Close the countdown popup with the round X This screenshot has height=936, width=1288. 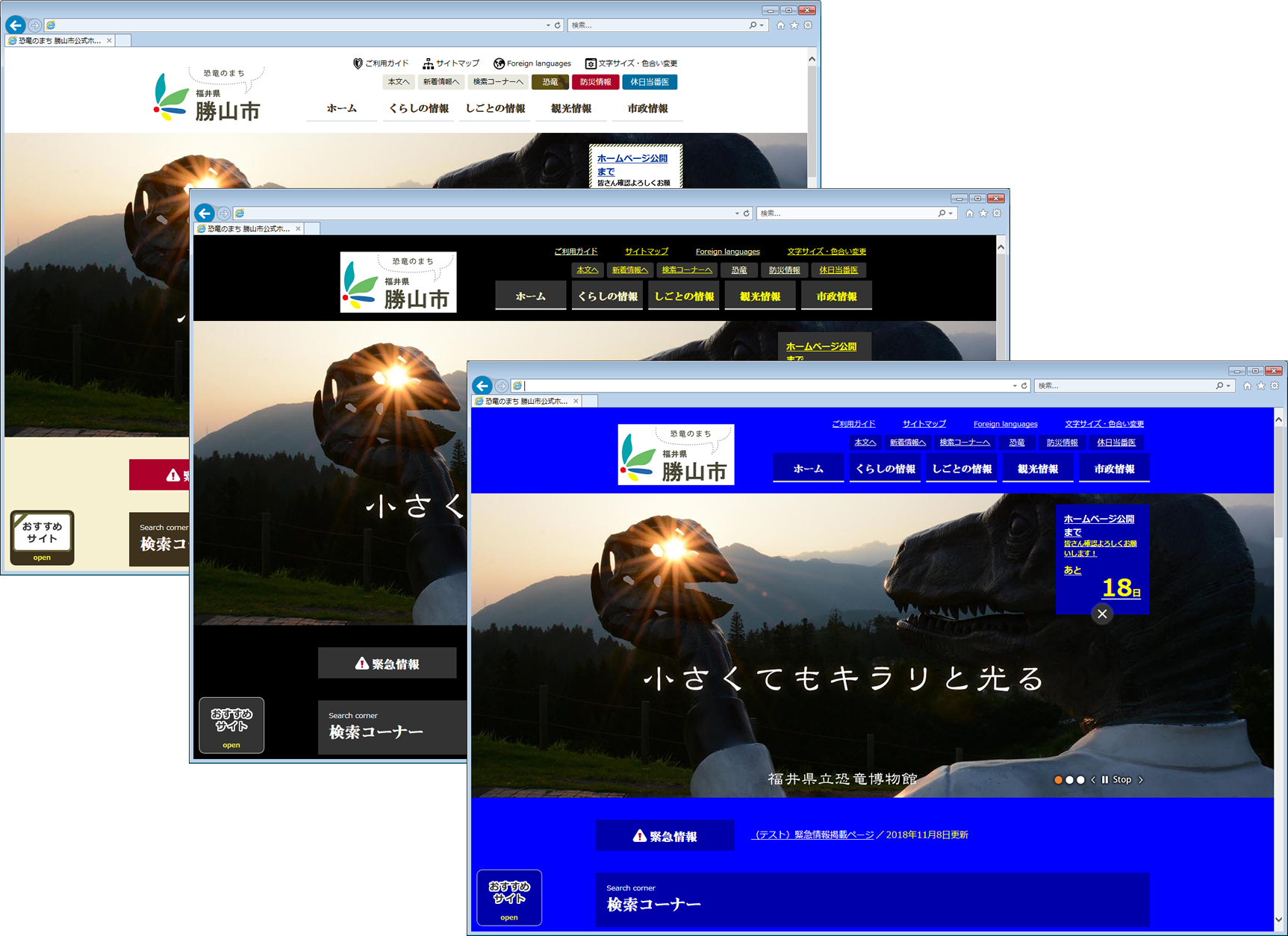pos(1102,614)
